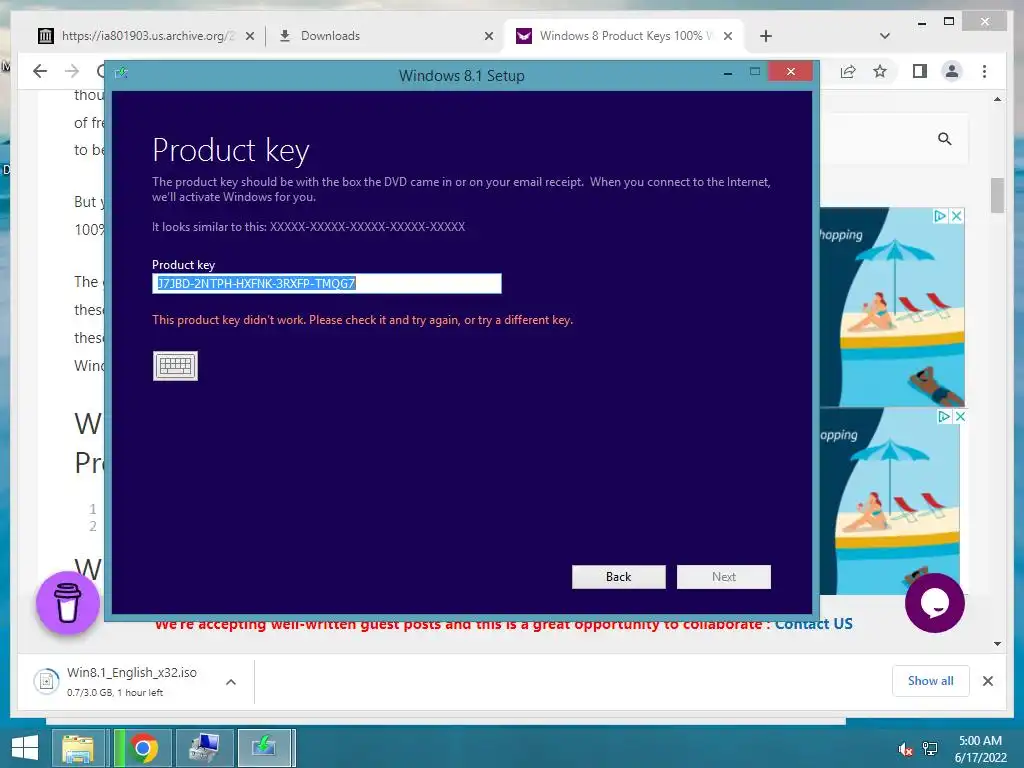The image size is (1024, 768).
Task: Click the Chrome taskbar icon
Action: point(143,748)
